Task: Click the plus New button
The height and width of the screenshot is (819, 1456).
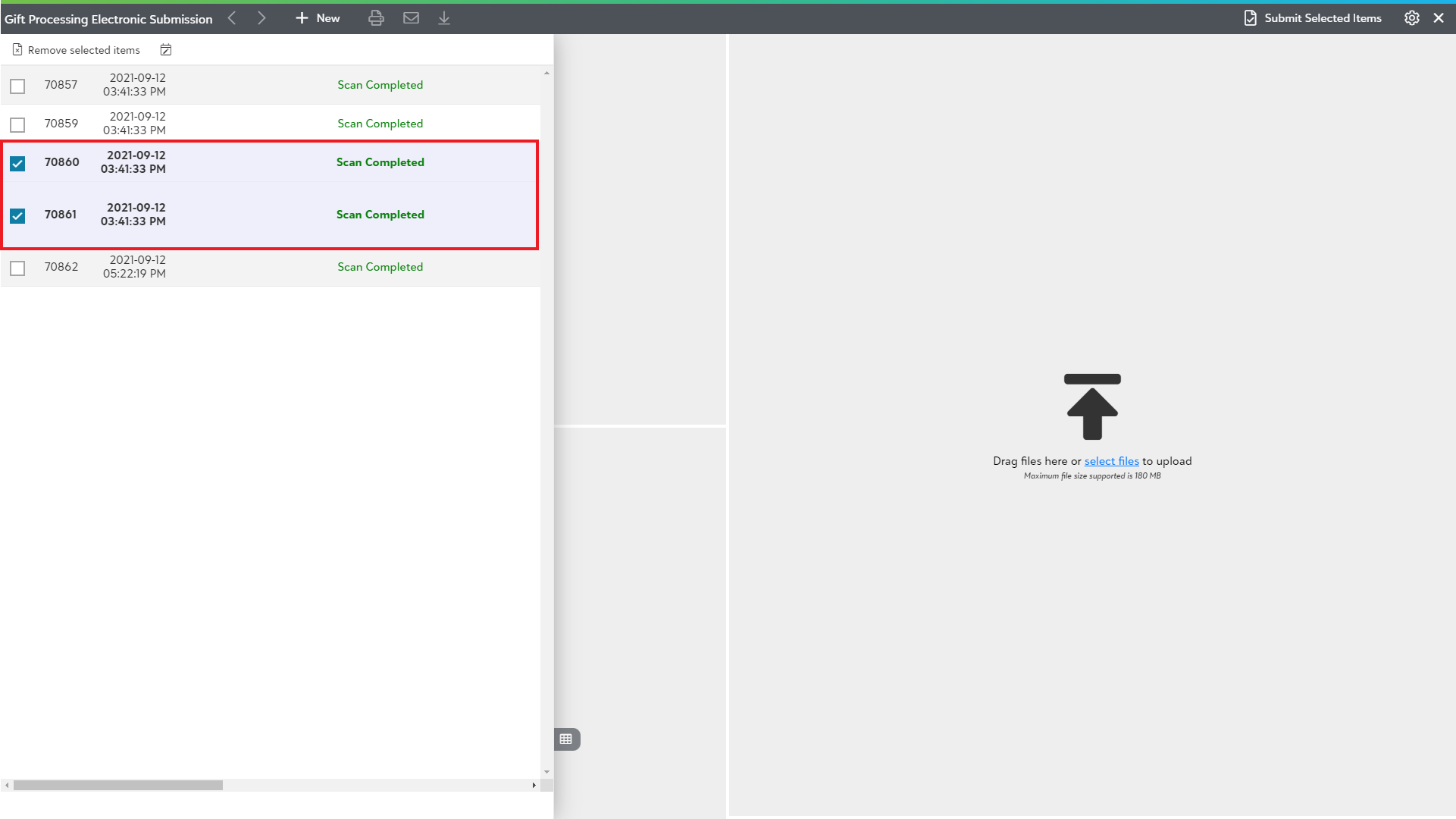Action: pos(318,18)
